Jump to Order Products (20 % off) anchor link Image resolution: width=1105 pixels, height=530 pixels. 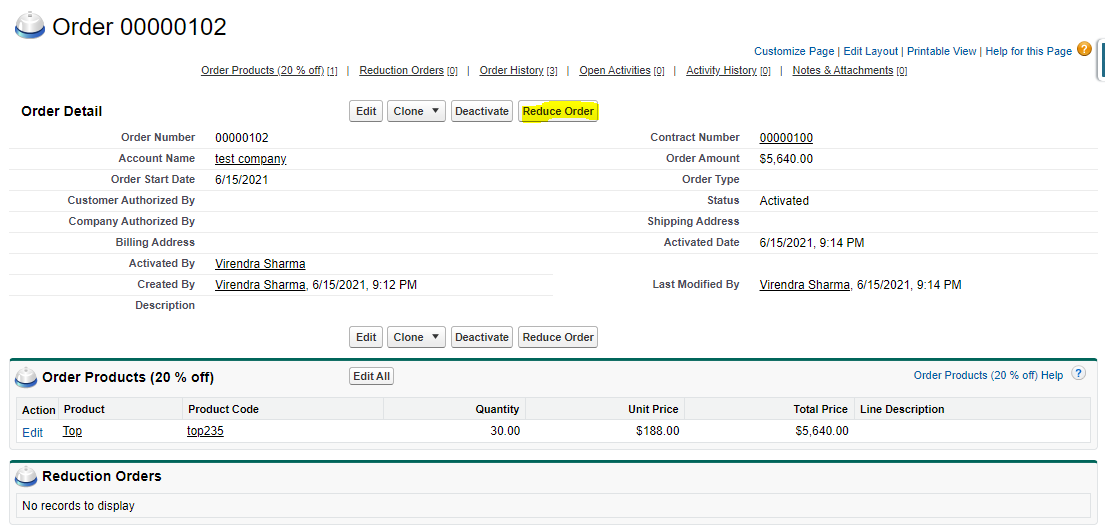point(262,70)
